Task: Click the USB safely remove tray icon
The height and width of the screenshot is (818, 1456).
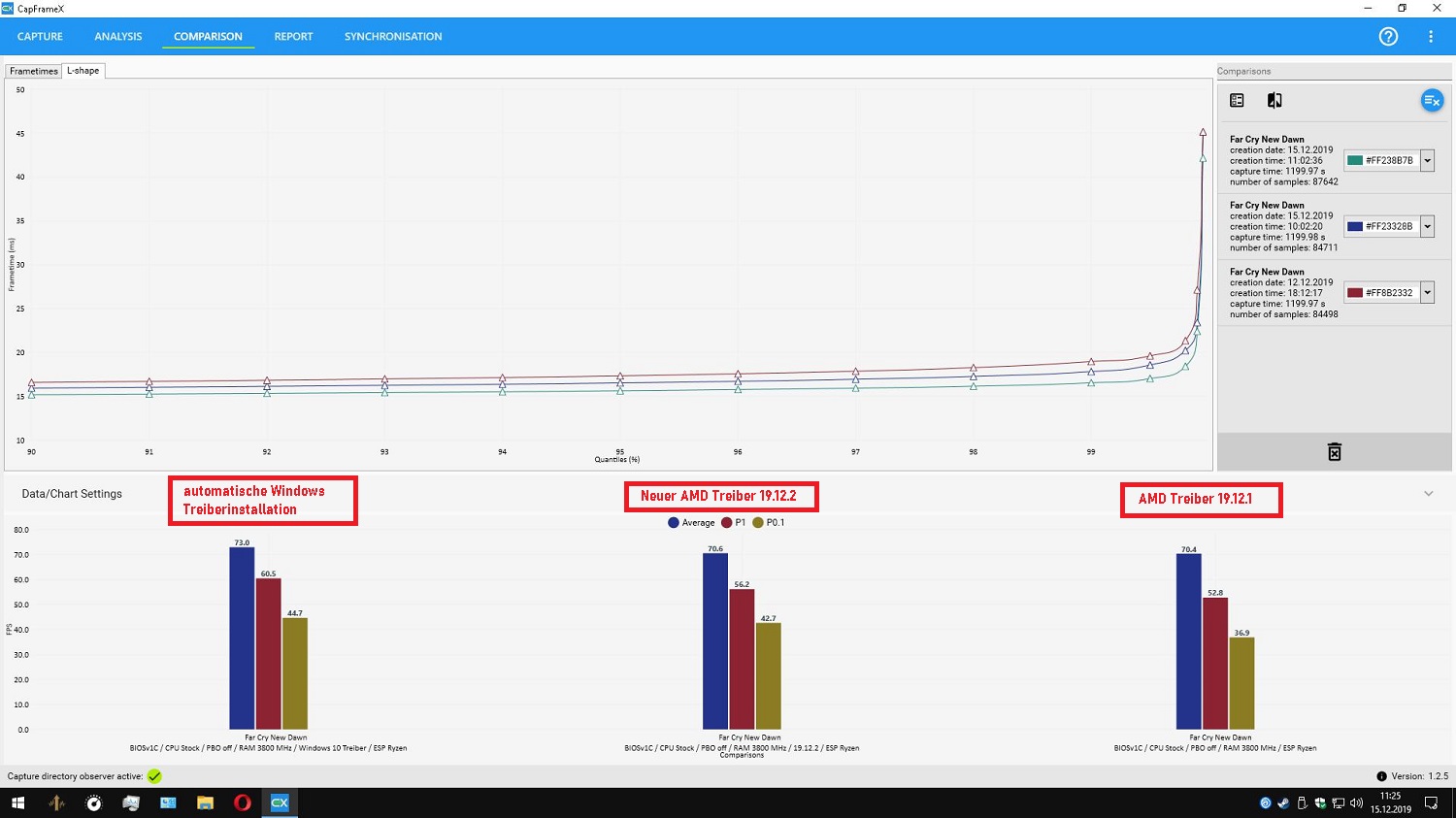Action: [x=1302, y=802]
